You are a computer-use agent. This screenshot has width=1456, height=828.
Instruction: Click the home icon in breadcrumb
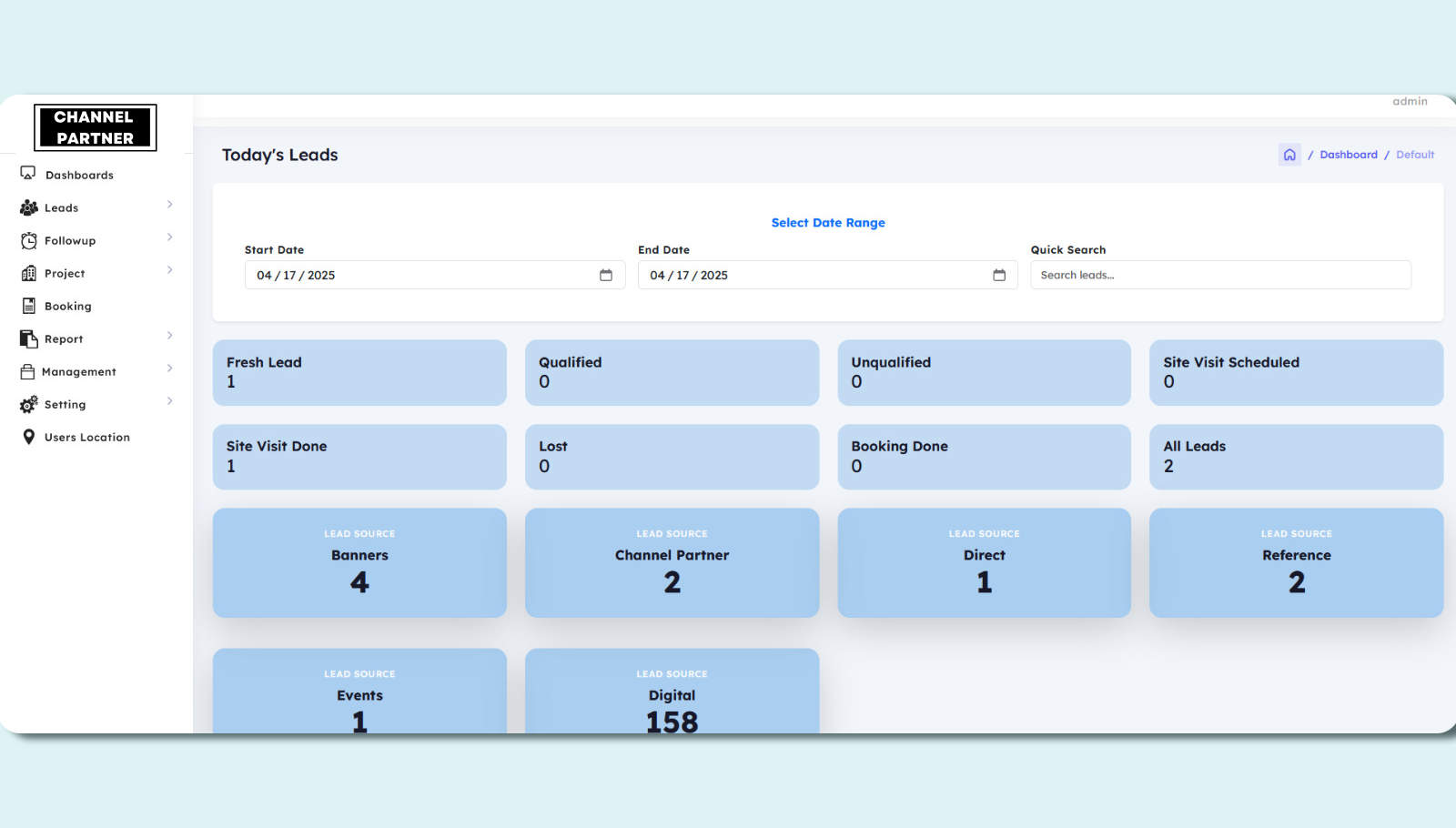point(1289,155)
